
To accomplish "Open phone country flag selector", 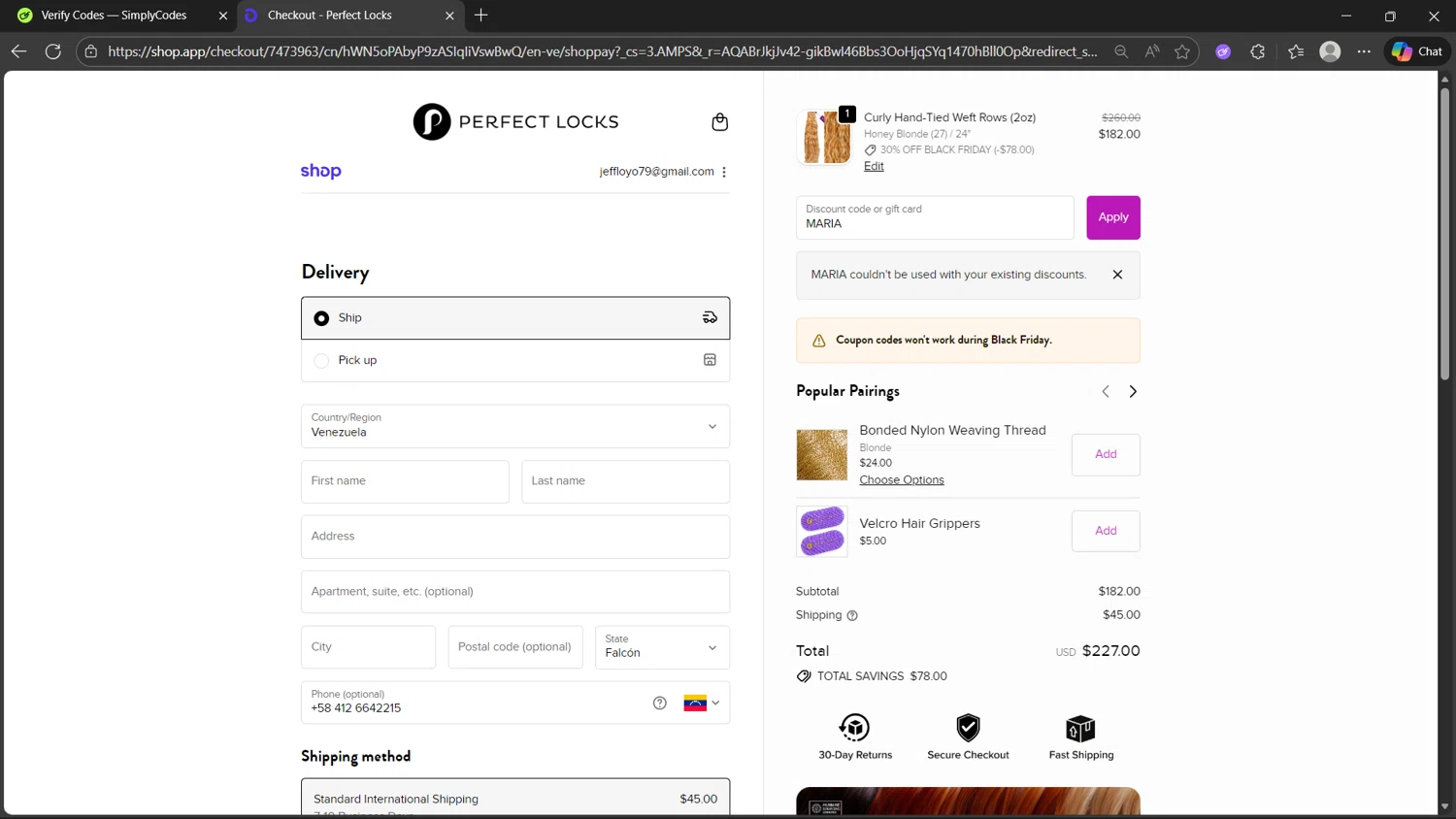I will click(x=701, y=704).
